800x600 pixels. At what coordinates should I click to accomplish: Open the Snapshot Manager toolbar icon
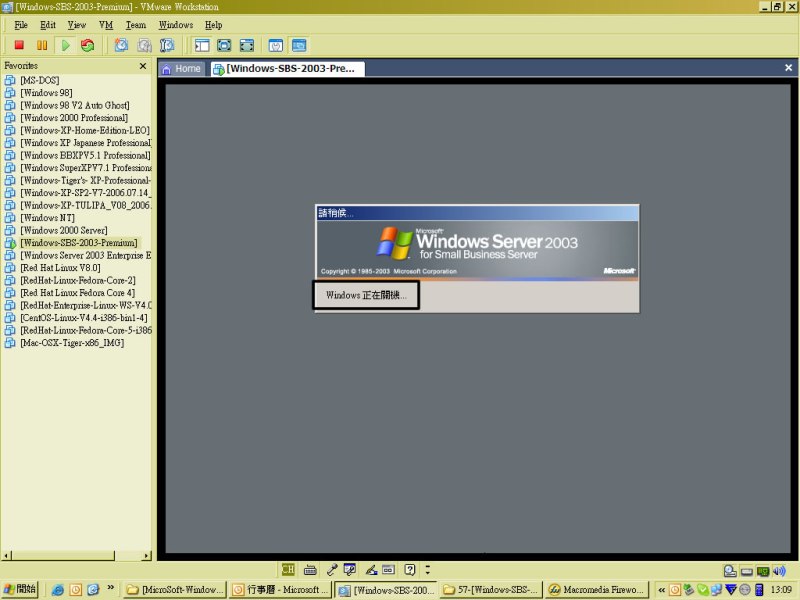(x=167, y=45)
